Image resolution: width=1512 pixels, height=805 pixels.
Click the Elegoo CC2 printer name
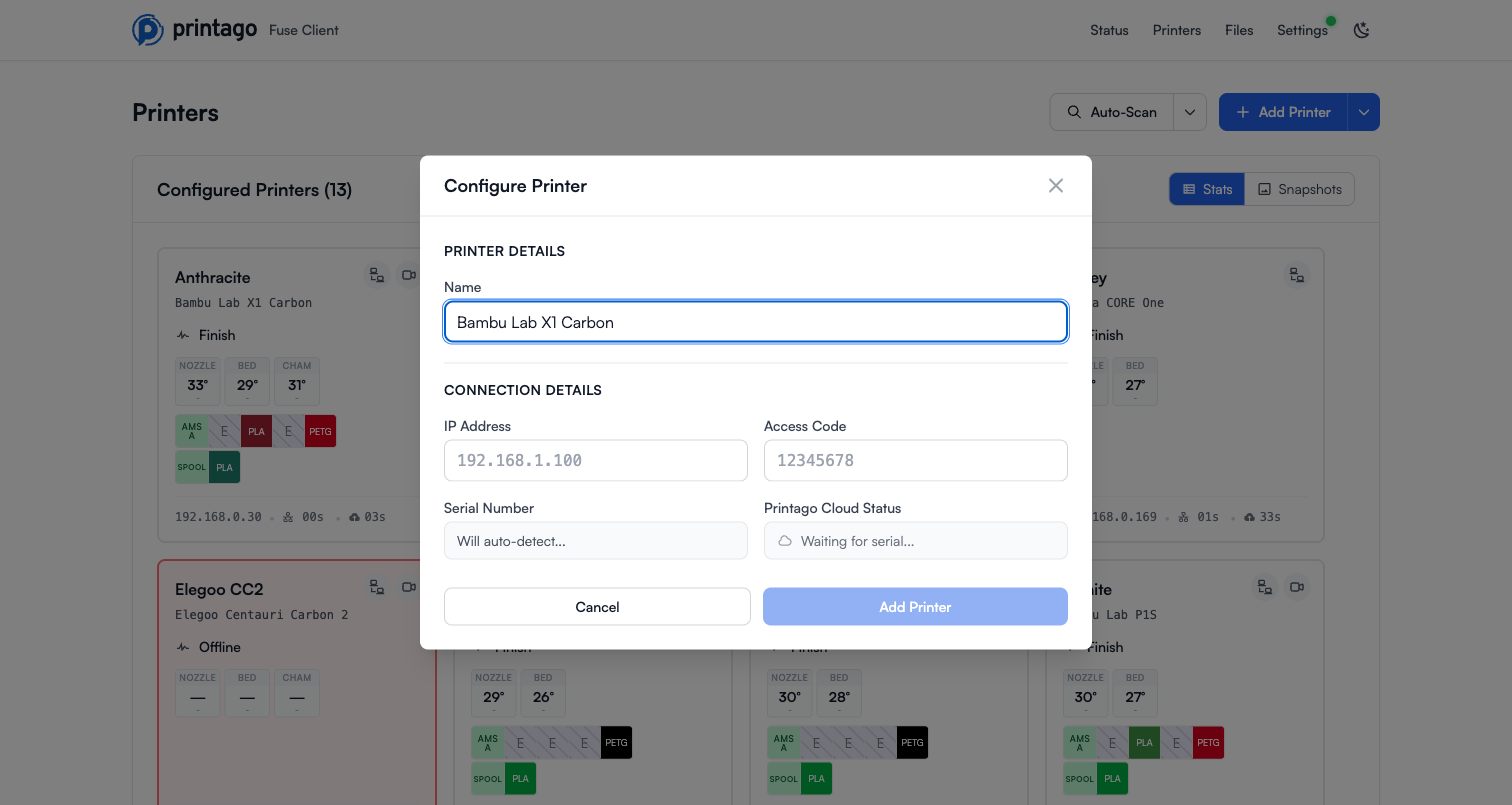(x=219, y=589)
